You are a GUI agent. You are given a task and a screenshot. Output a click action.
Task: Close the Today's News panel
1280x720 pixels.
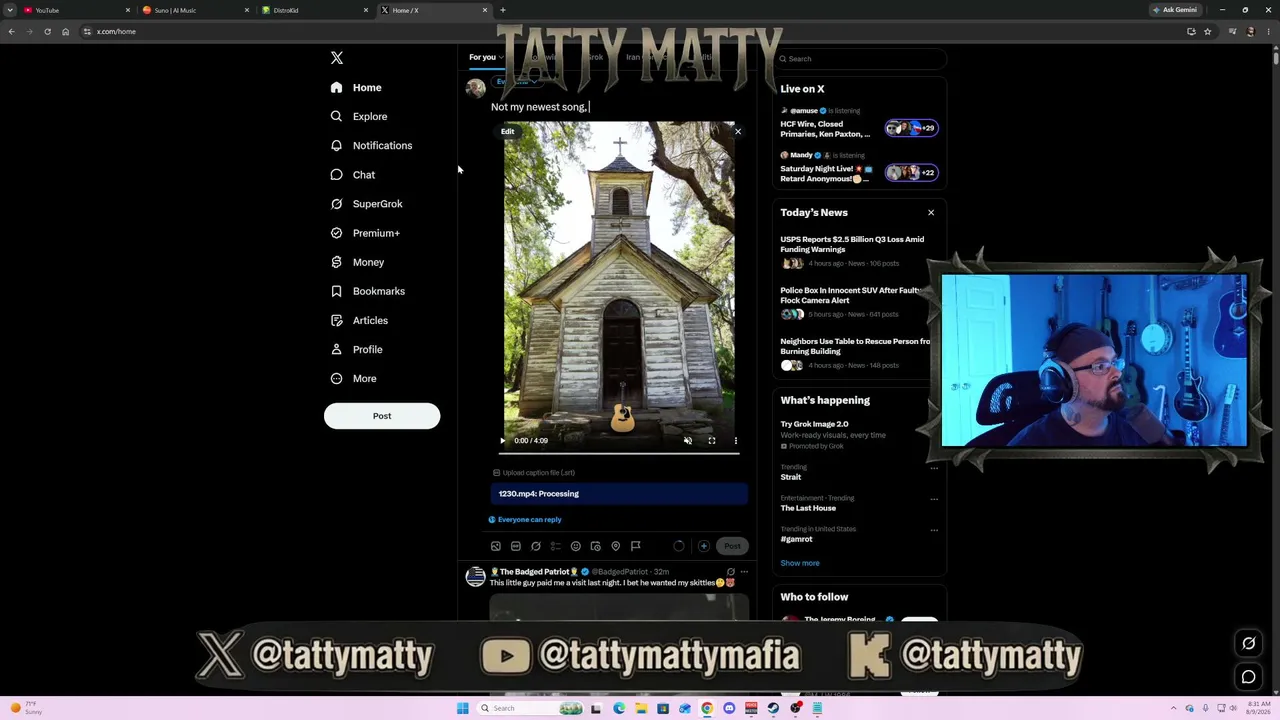pyautogui.click(x=931, y=213)
